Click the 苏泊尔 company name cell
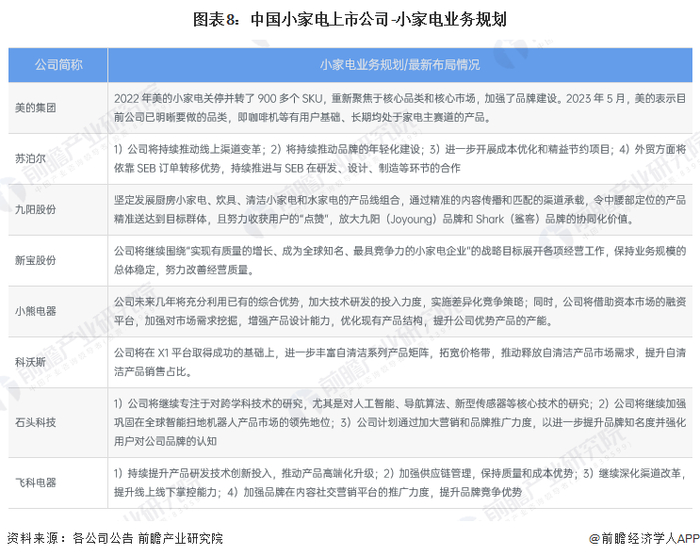 coord(30,158)
